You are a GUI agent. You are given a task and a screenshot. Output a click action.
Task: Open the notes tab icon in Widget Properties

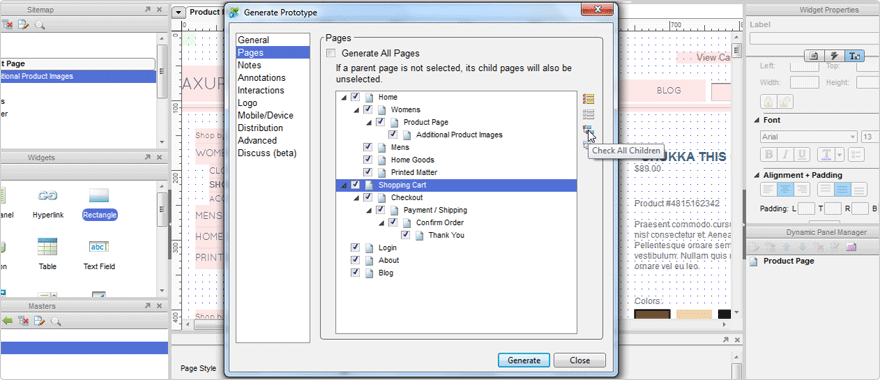point(814,56)
